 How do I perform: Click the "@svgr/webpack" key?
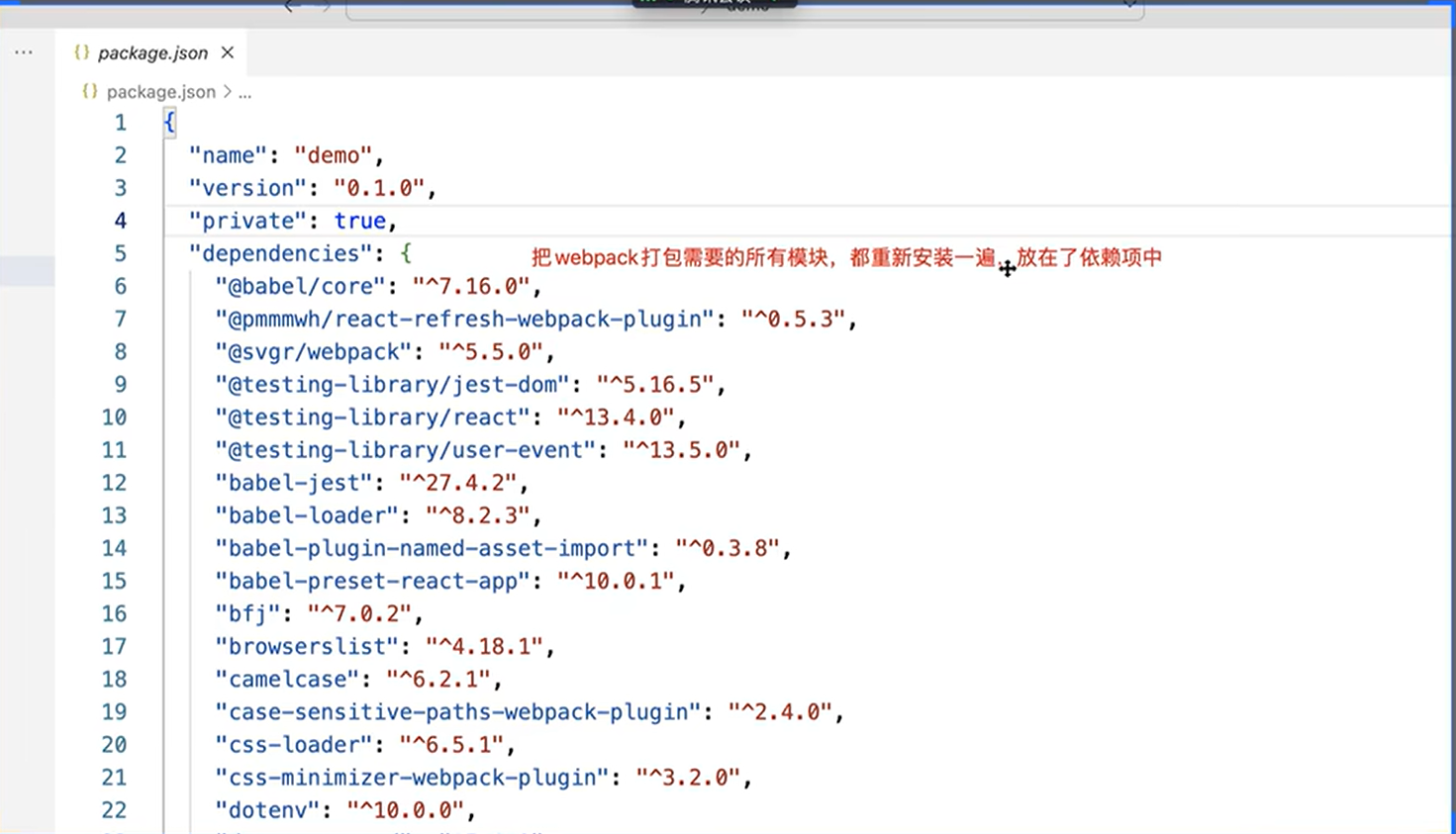(x=314, y=351)
